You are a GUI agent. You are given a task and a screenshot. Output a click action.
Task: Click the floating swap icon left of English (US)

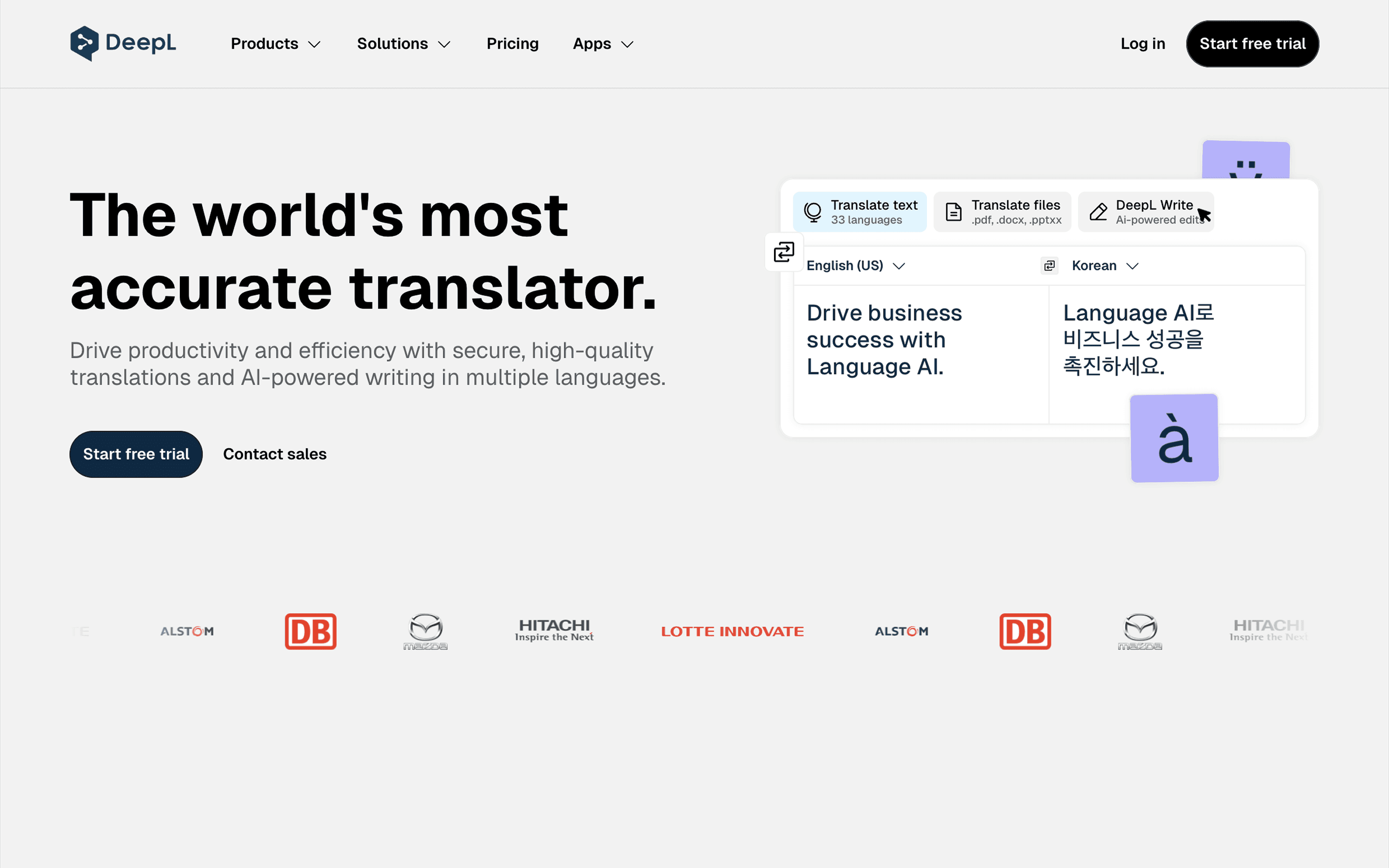coord(784,251)
